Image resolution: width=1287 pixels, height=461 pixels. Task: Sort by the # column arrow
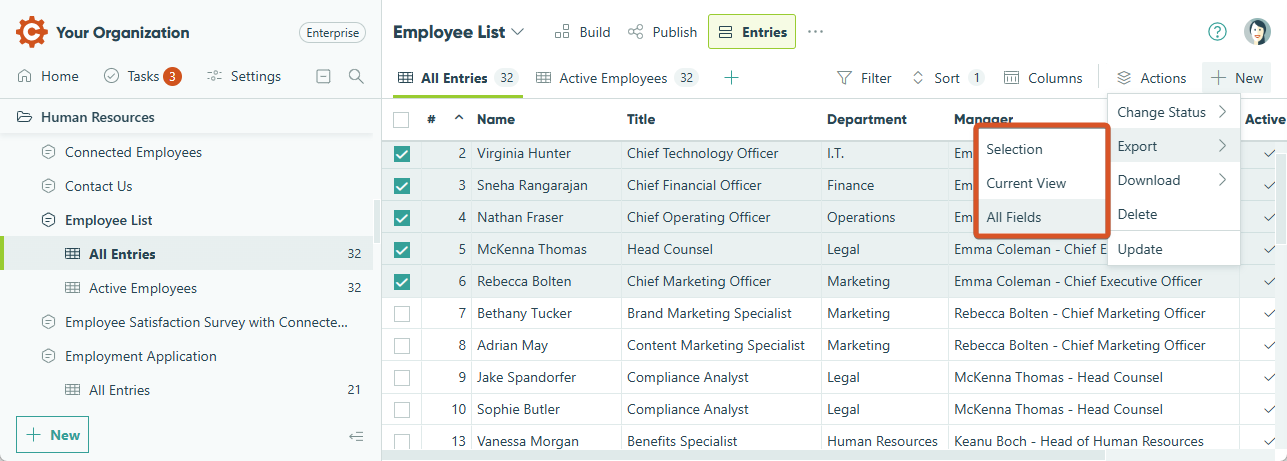(459, 118)
